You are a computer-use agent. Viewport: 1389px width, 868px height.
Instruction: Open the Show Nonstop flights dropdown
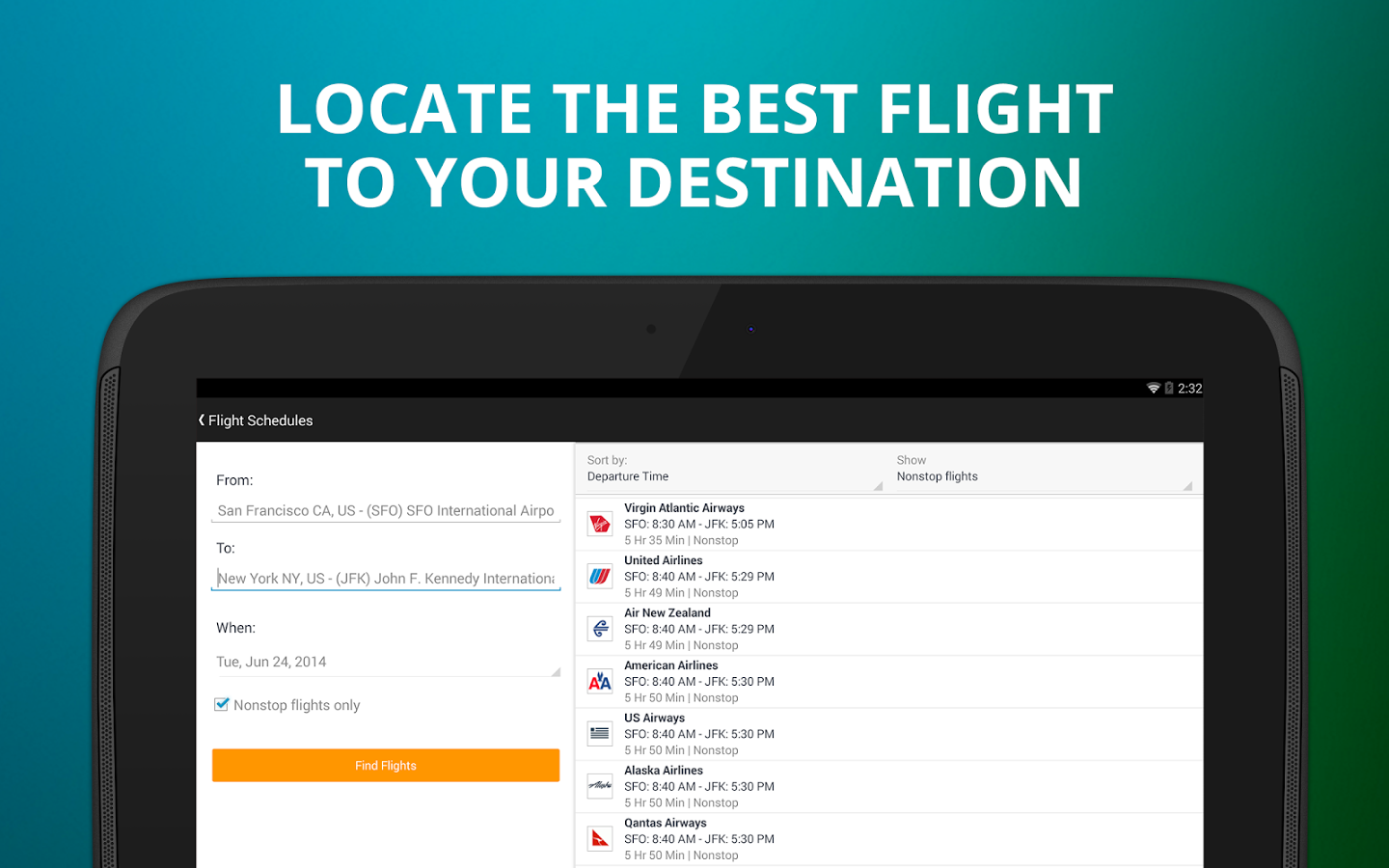(1045, 469)
